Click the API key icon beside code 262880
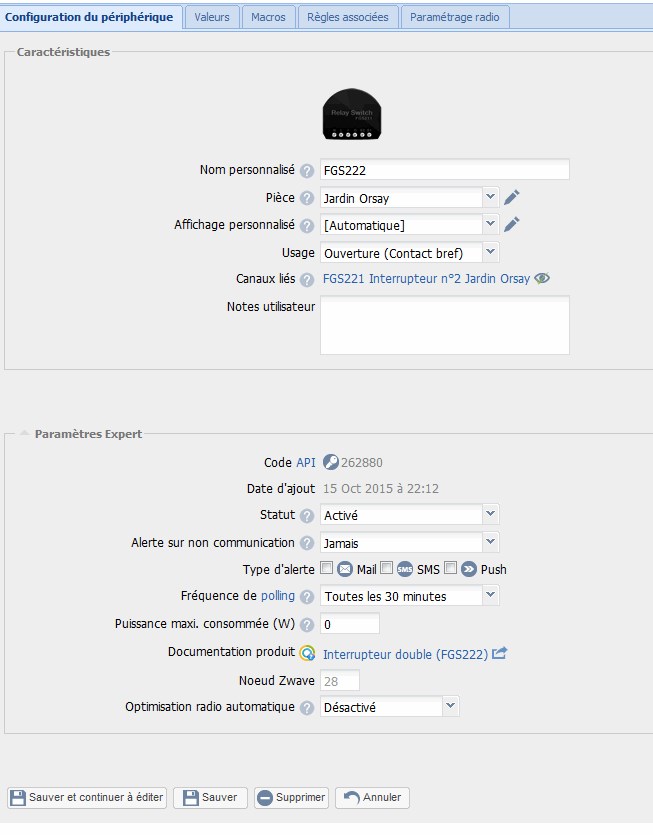Screen dimensions: 653x835 [x=331, y=462]
